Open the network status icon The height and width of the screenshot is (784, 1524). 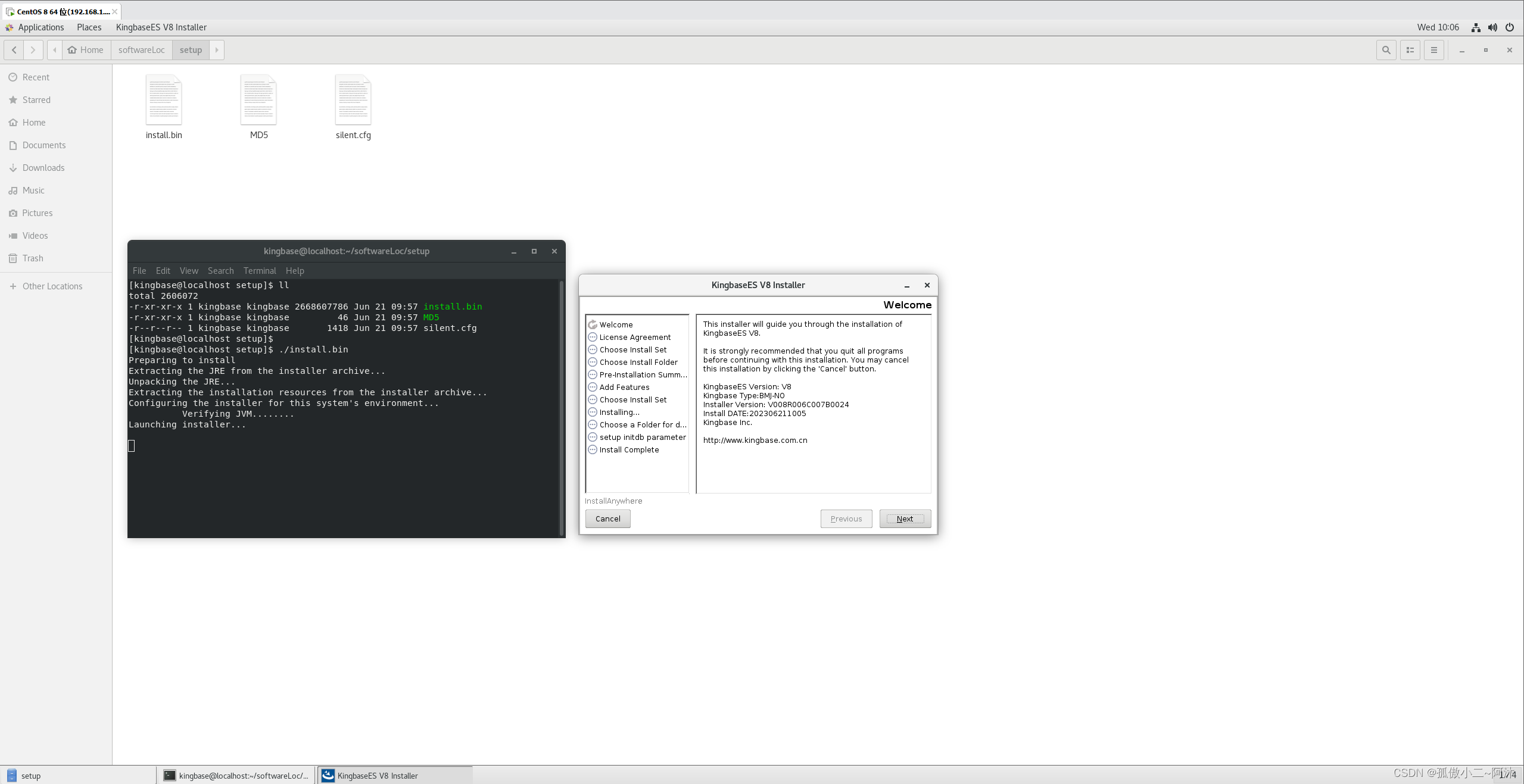[x=1476, y=27]
